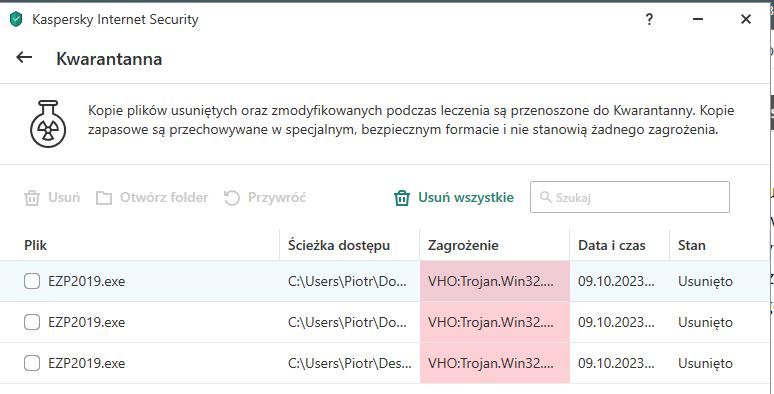This screenshot has width=774, height=394.
Task: Click the restore arrow icon of Przywróć
Action: pos(232,198)
